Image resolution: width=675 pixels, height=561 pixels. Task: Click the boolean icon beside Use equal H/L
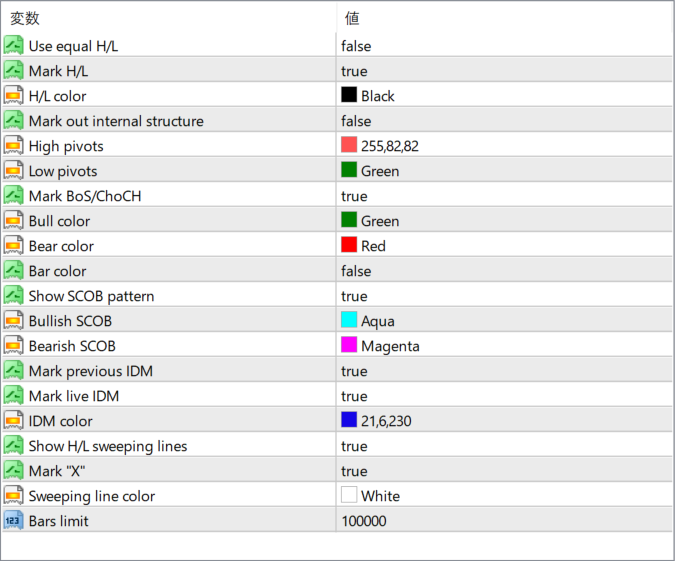point(13,46)
